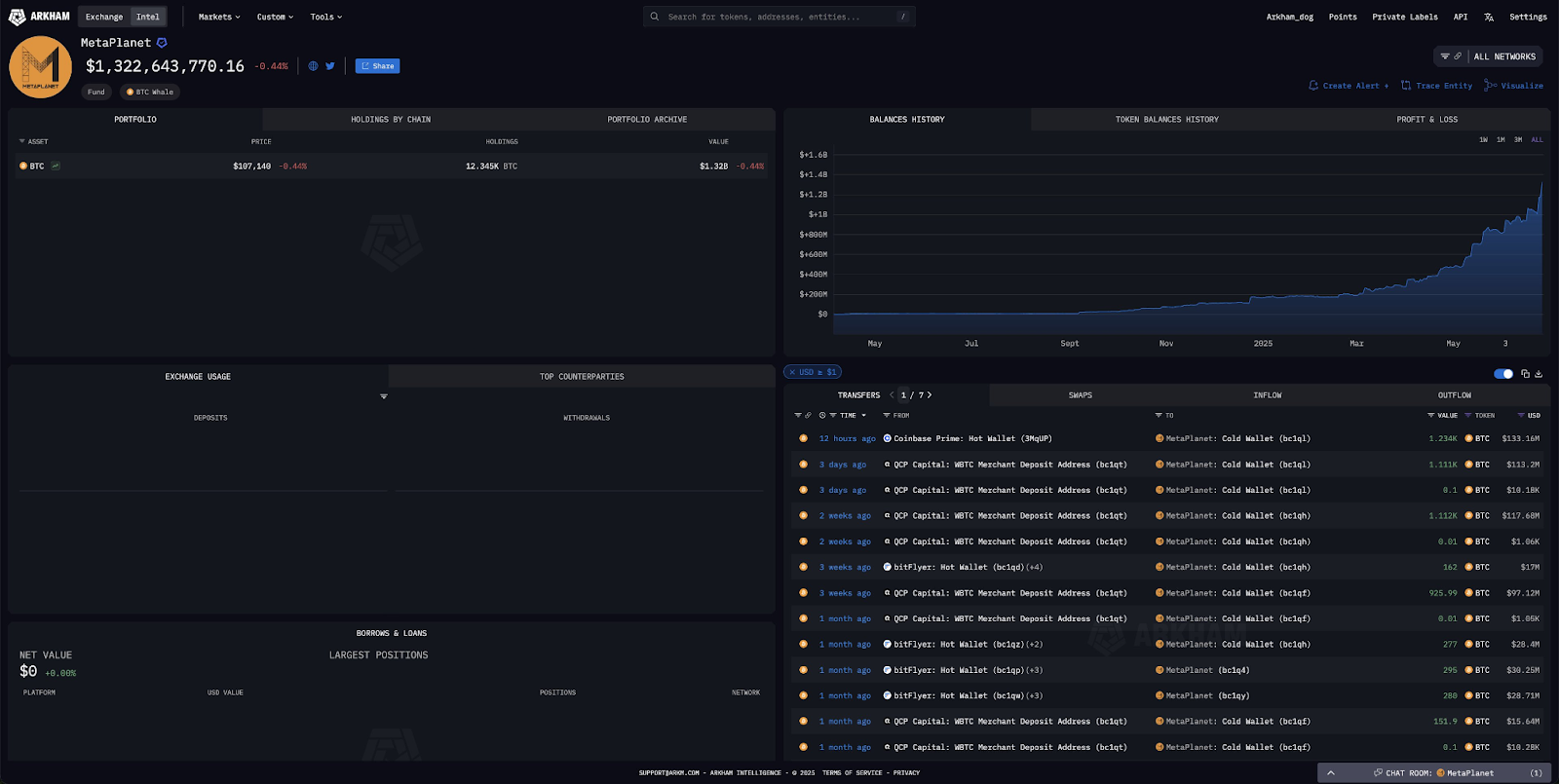Screen dimensions: 1559x784
Task: Click the Visualize graph icon
Action: click(x=1490, y=86)
